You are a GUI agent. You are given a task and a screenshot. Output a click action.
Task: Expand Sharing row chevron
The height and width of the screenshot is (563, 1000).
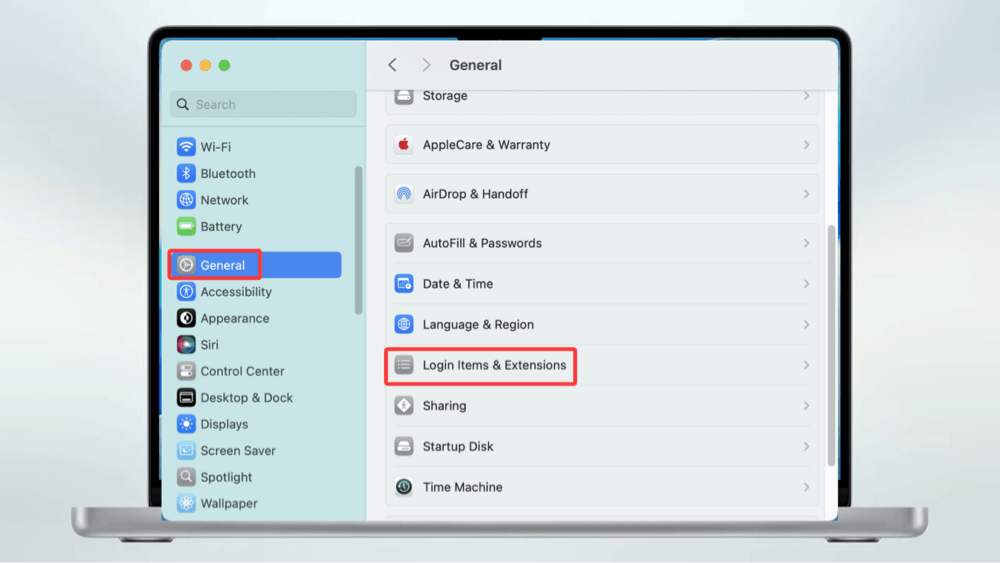[x=806, y=406]
